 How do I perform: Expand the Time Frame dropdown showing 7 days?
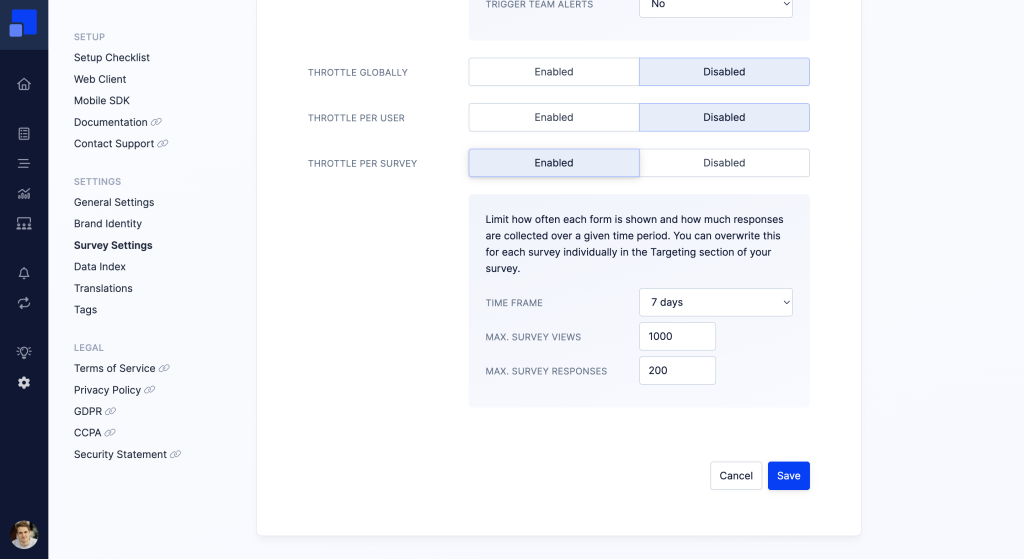[716, 302]
